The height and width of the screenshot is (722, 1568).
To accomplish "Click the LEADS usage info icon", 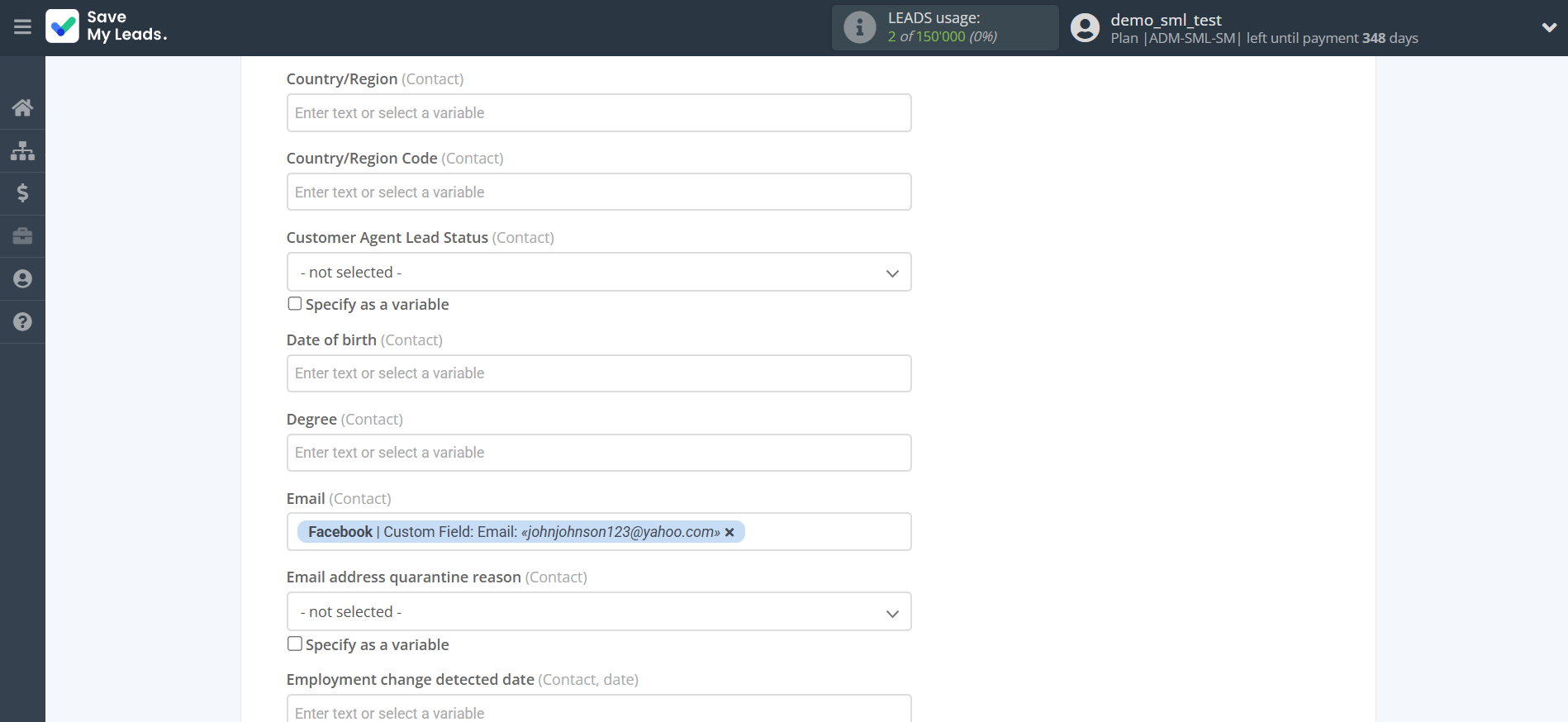I will point(859,27).
